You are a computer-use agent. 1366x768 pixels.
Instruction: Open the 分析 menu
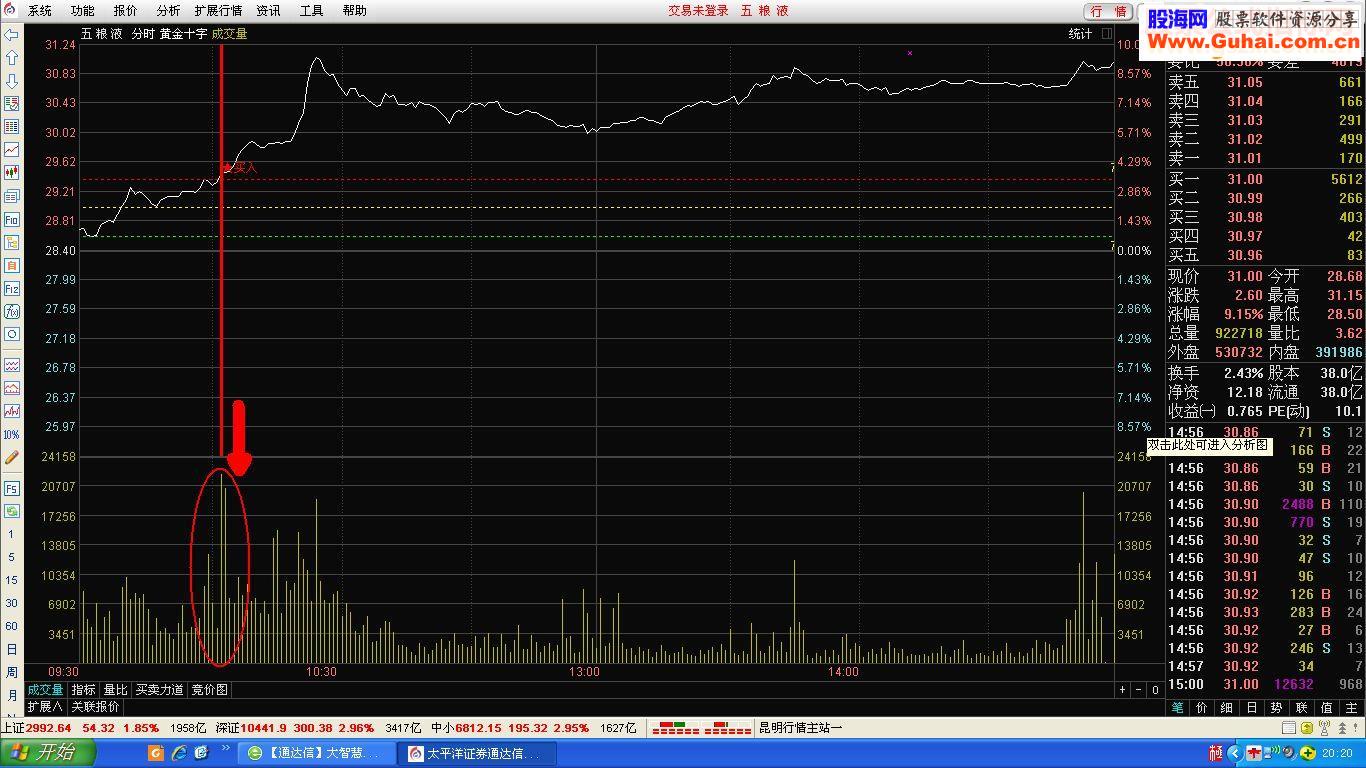(169, 11)
